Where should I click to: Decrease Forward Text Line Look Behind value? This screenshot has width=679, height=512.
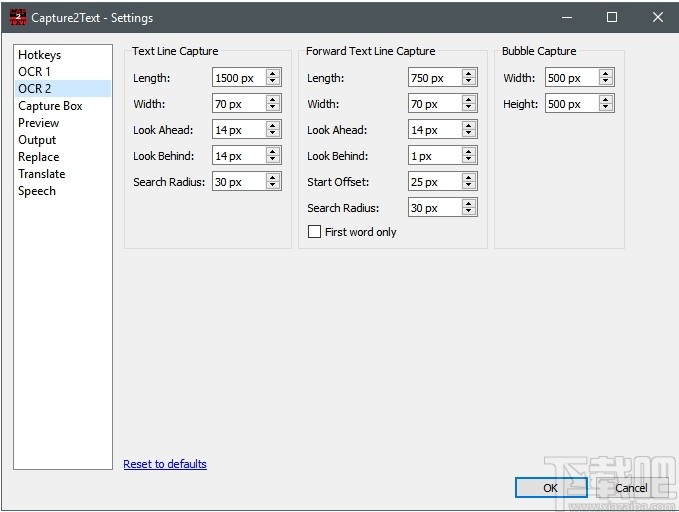tap(469, 160)
